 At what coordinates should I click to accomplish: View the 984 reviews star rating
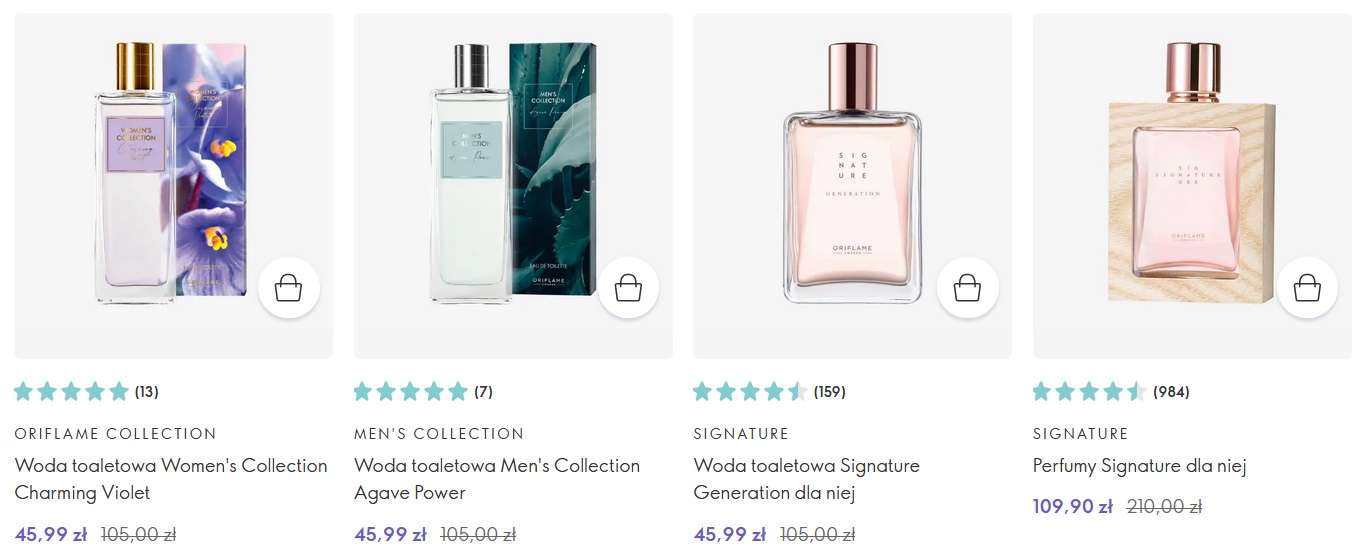point(1111,391)
